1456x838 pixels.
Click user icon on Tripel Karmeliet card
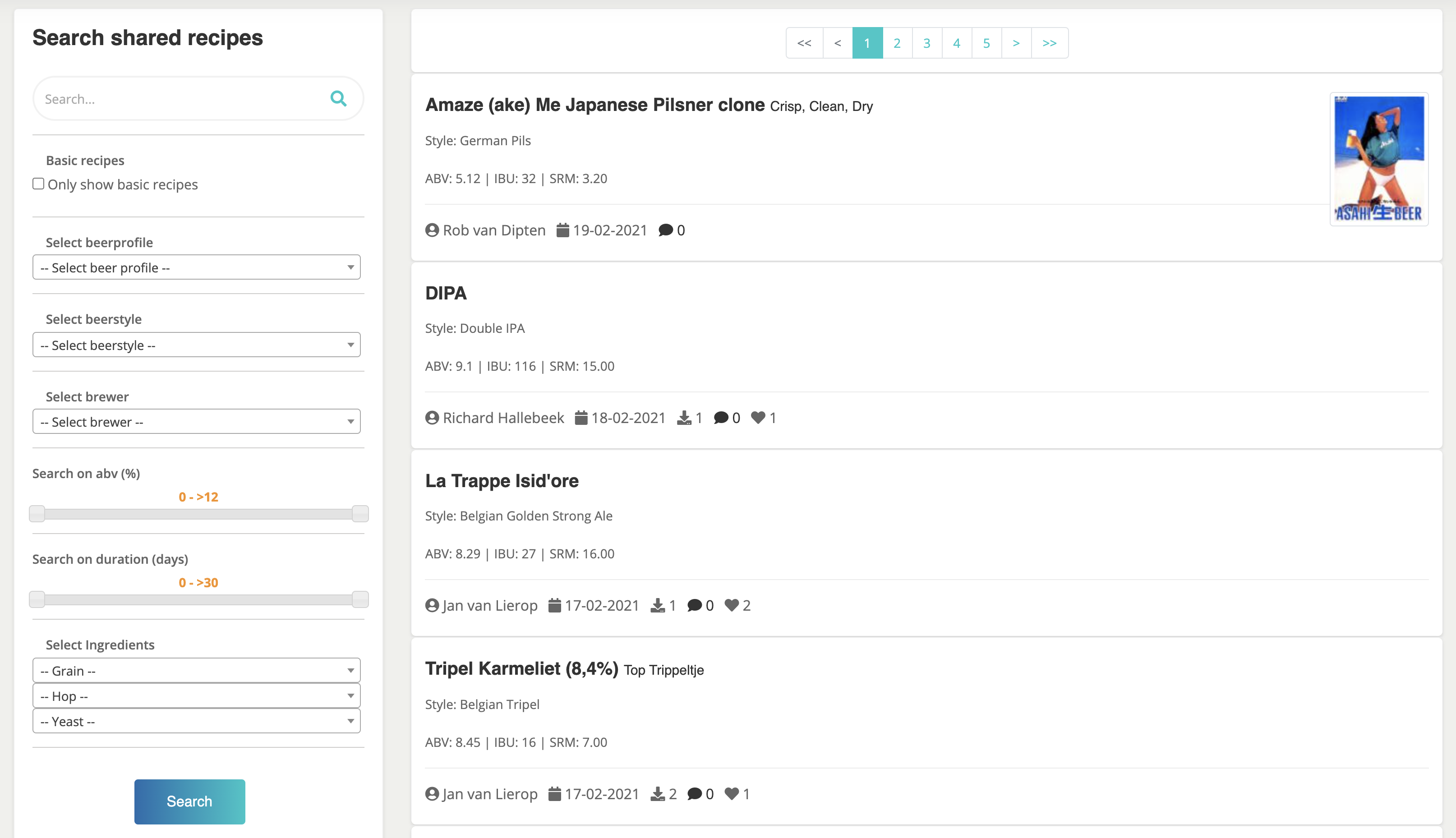pos(432,794)
